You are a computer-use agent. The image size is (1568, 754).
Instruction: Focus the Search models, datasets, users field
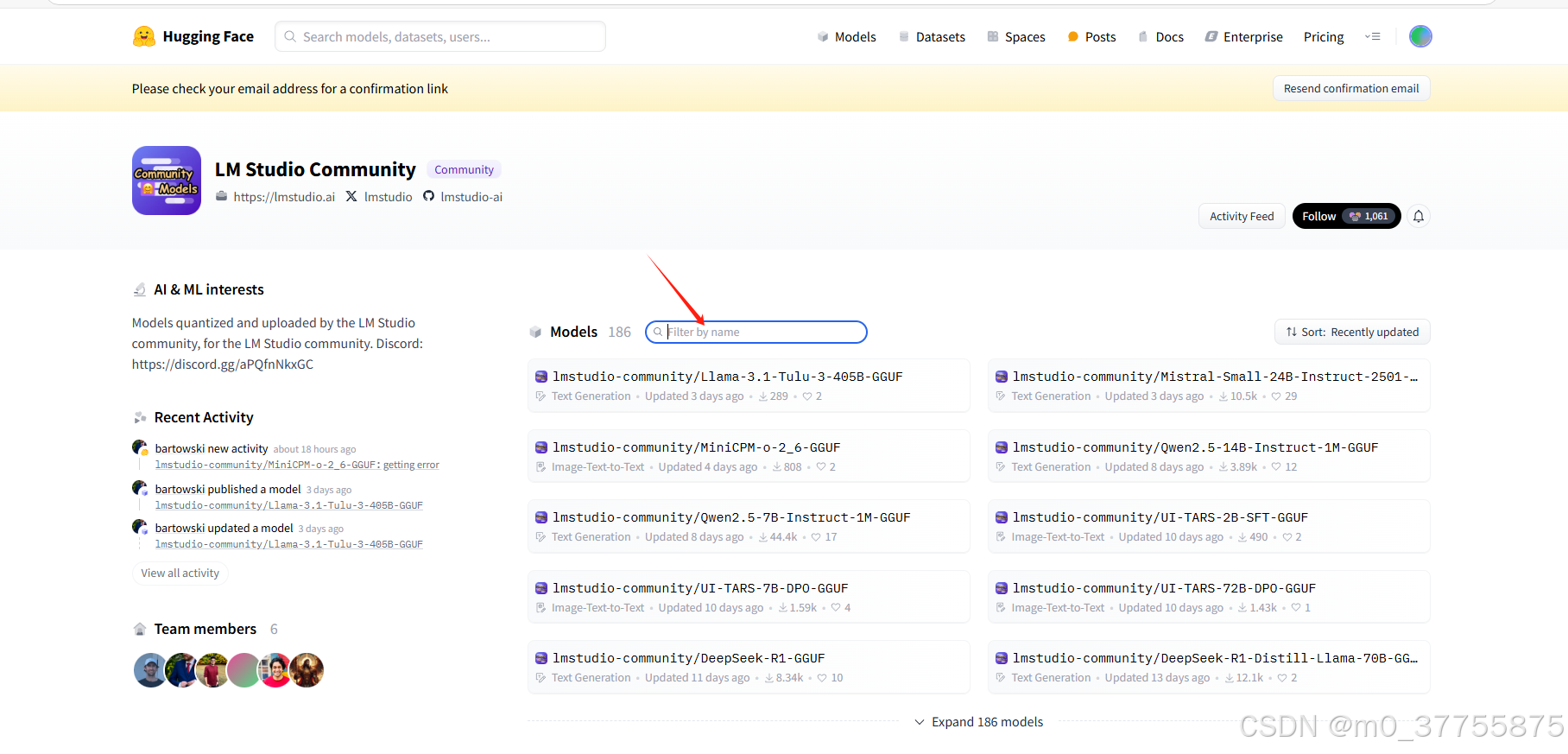pyautogui.click(x=440, y=36)
